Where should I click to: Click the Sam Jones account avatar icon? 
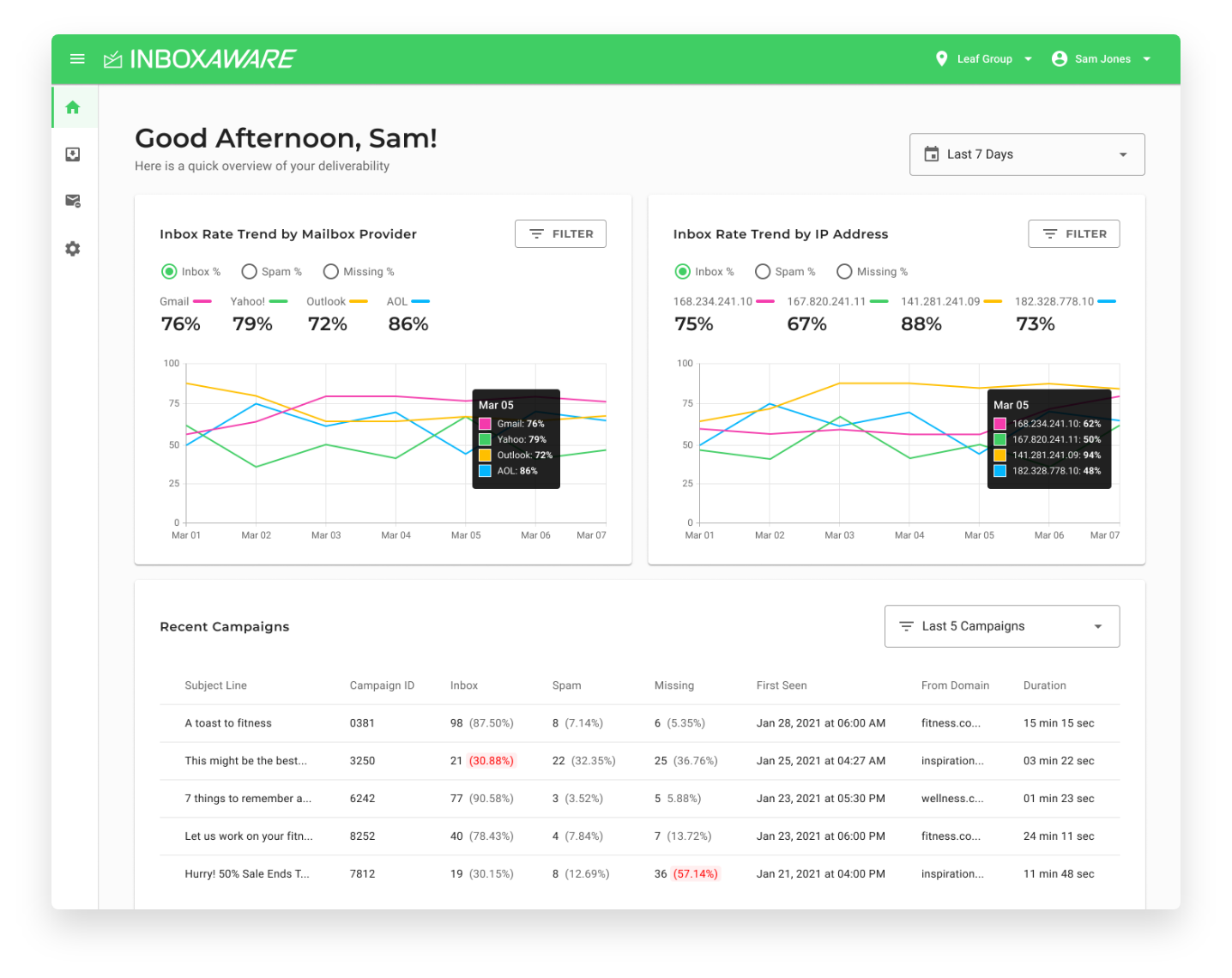[x=1060, y=59]
